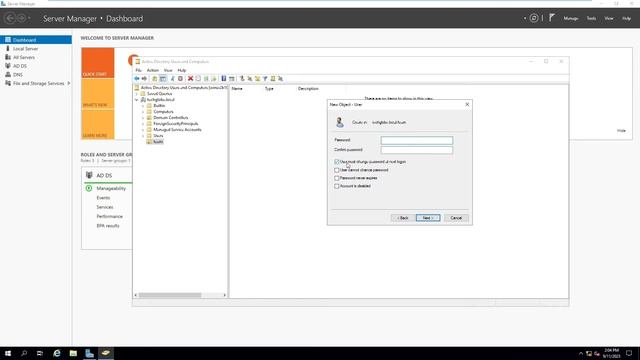This screenshot has height=360, width=640.
Task: Click the Properties icon right of Delete
Action: pos(198,78)
